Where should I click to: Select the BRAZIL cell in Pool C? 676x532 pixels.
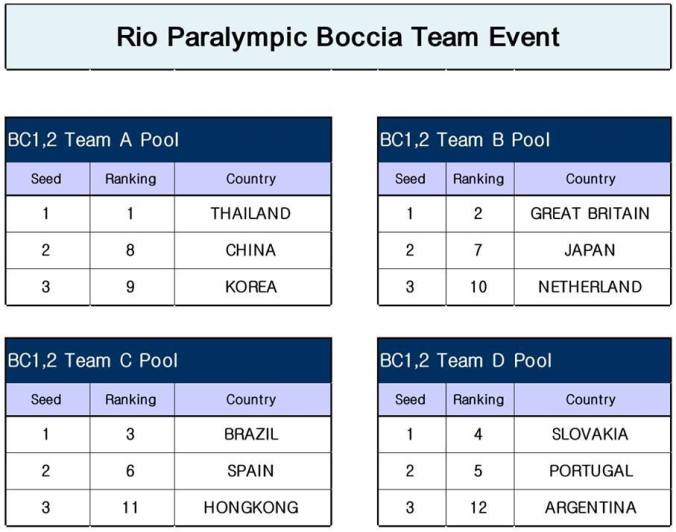pos(251,434)
